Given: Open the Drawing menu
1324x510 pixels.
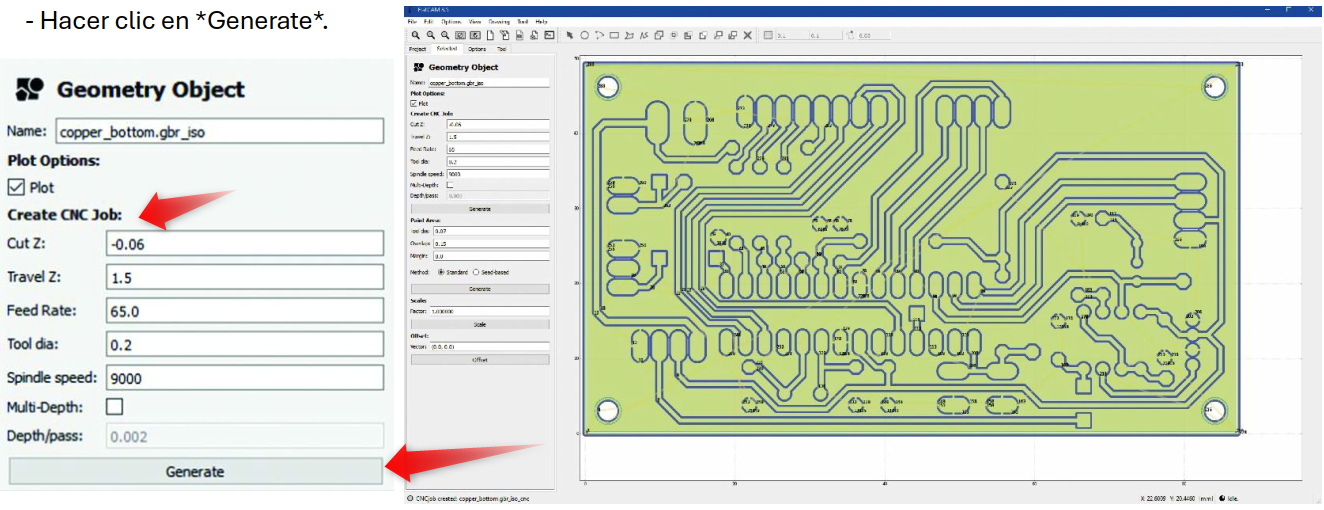Looking at the screenshot, I should (499, 21).
